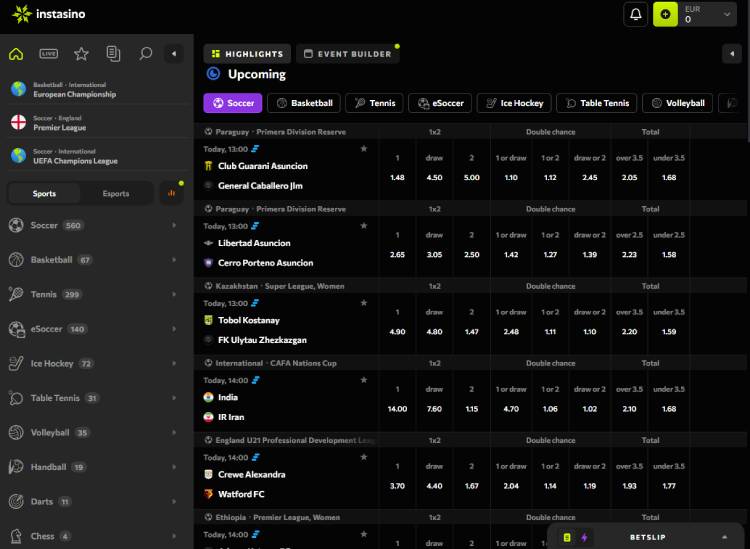Open the Tennis sport in sidebar list
This screenshot has height=549, width=750.
[44, 295]
